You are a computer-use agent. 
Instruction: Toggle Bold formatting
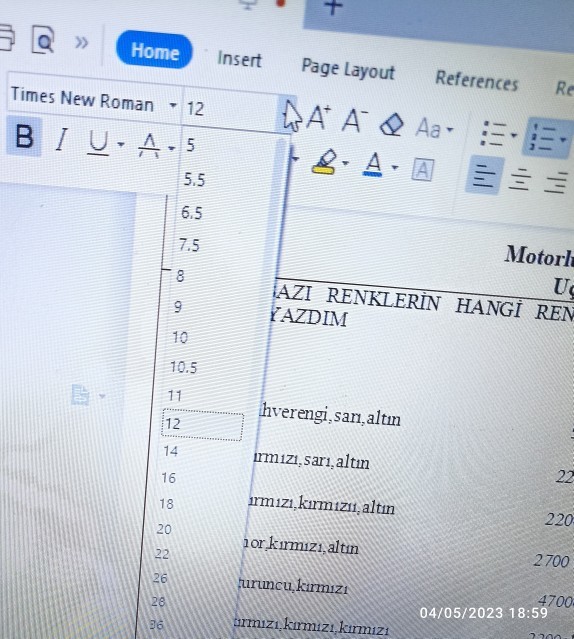(x=24, y=136)
